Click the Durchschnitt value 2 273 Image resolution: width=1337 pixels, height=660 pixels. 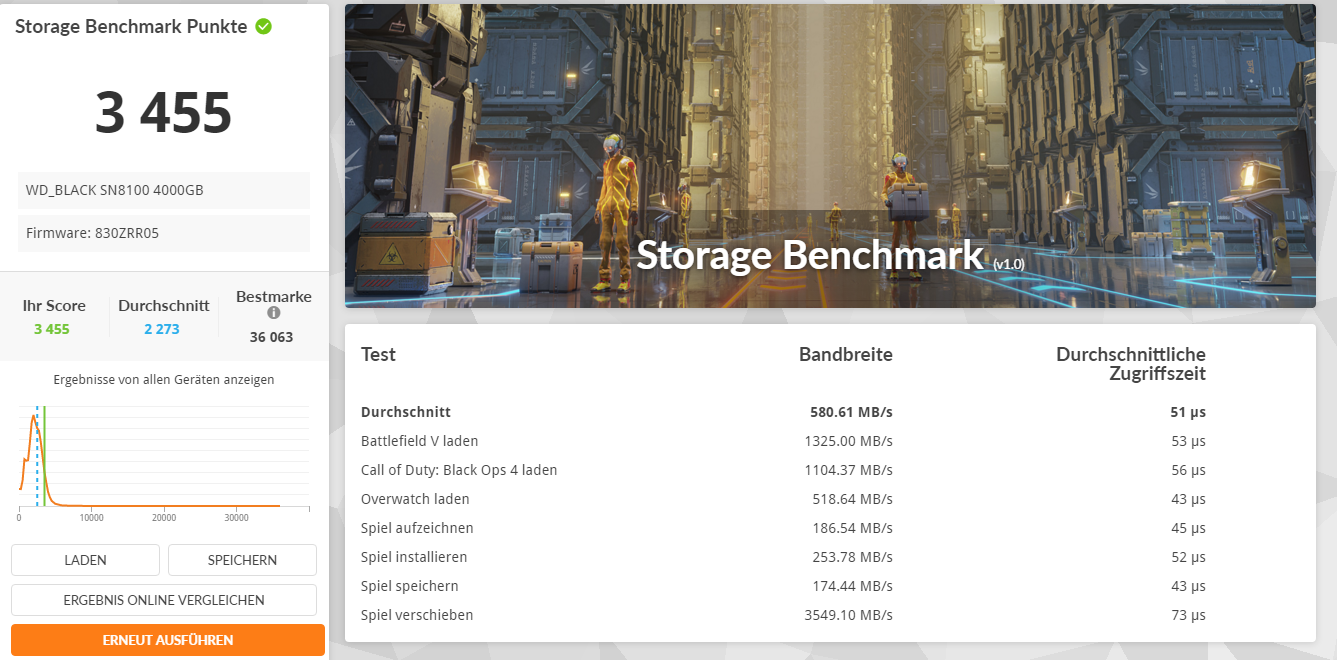click(x=162, y=329)
